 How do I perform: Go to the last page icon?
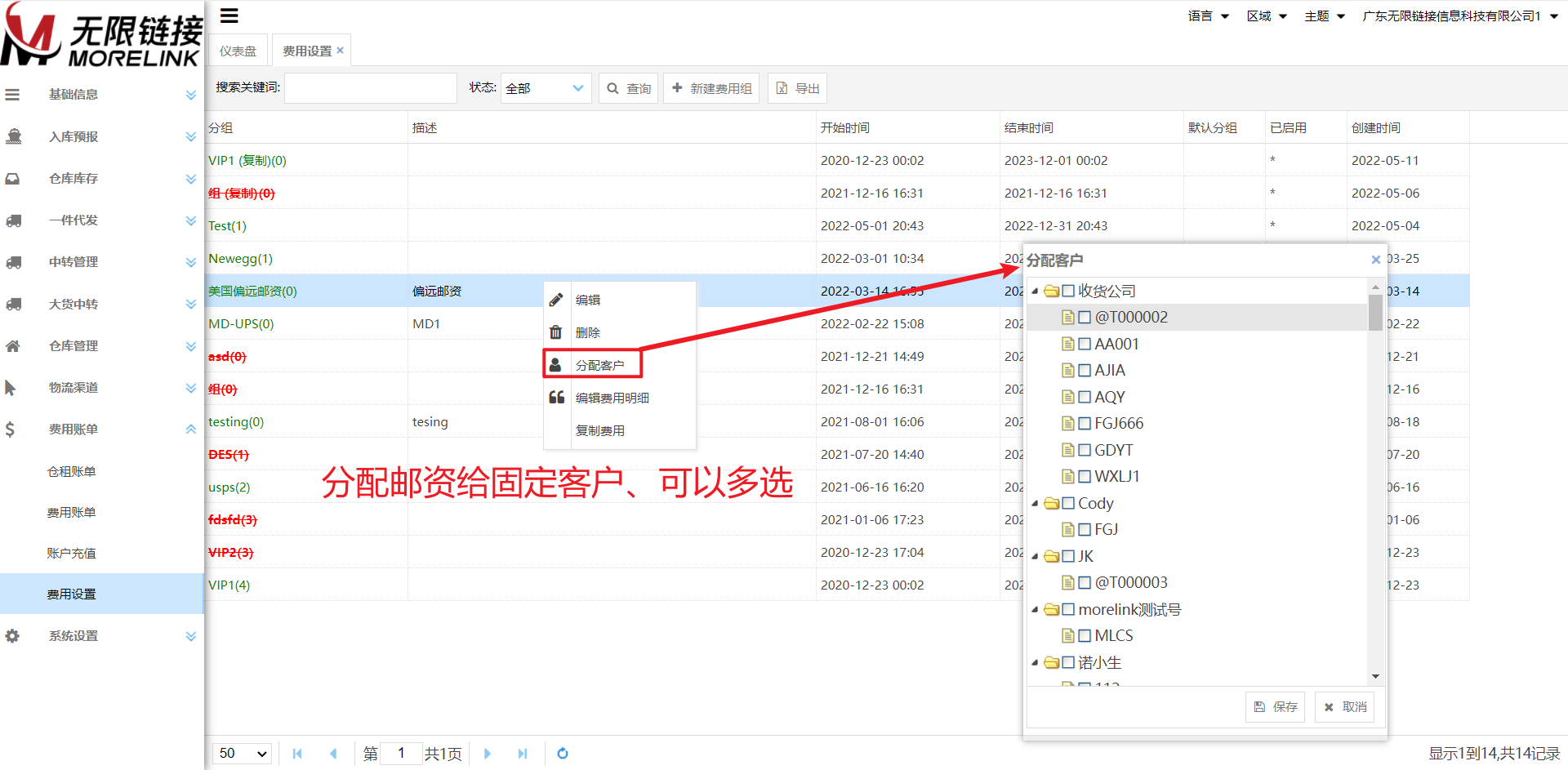tap(523, 754)
